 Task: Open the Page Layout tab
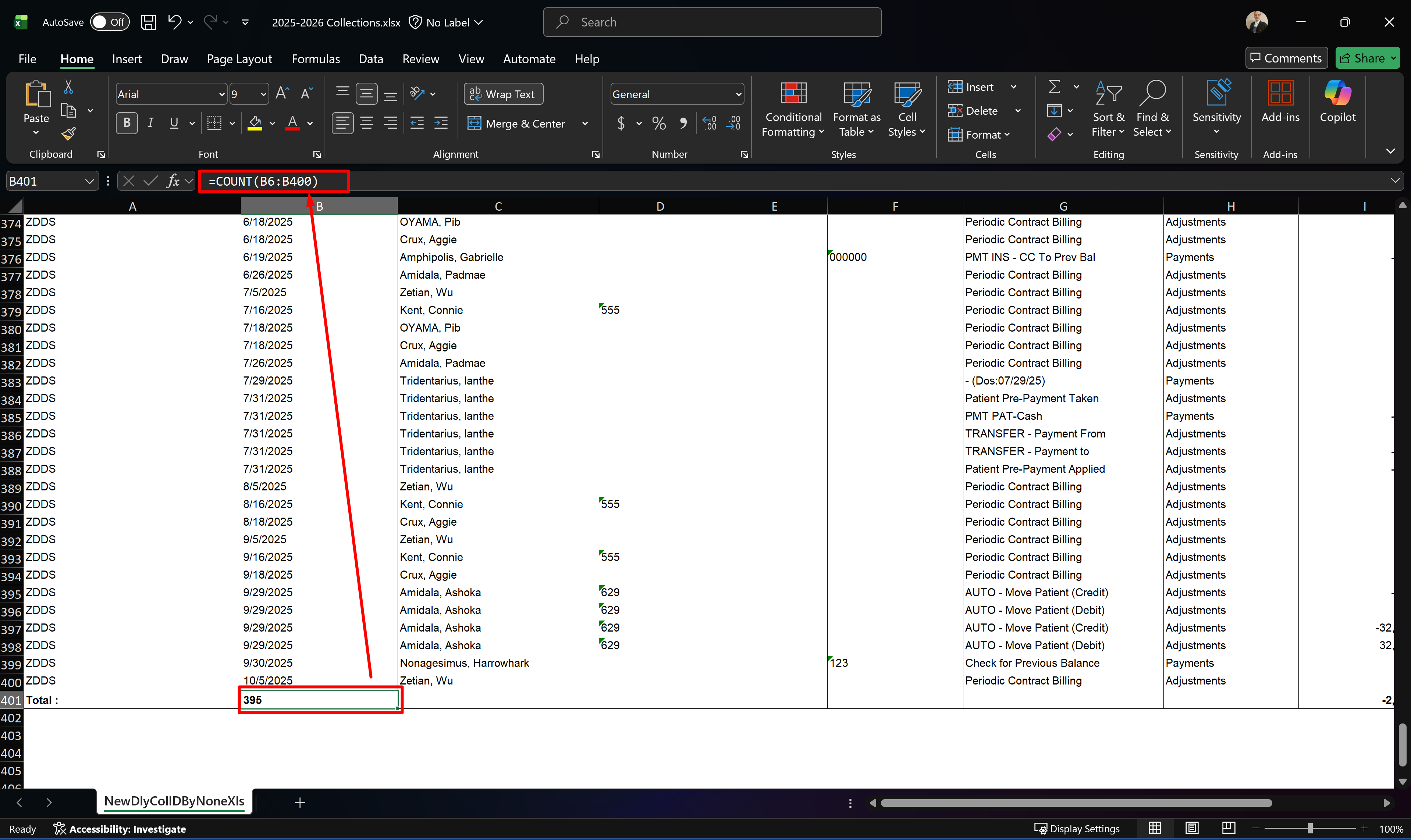(239, 59)
